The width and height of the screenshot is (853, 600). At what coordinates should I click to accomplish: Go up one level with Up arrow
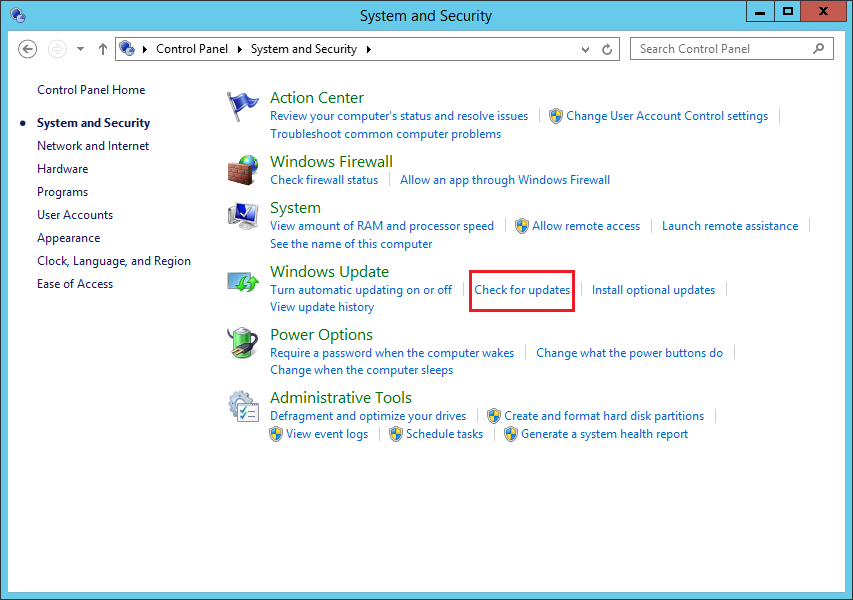tap(103, 49)
